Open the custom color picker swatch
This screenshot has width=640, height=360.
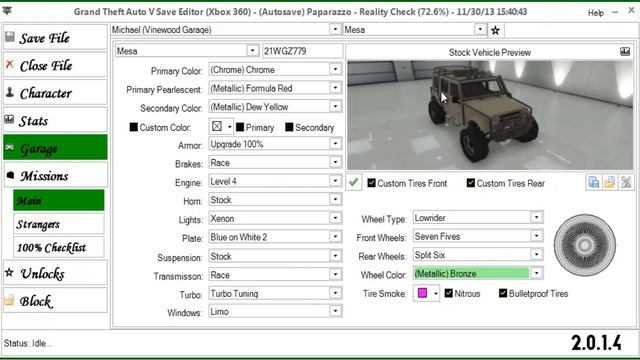point(217,127)
